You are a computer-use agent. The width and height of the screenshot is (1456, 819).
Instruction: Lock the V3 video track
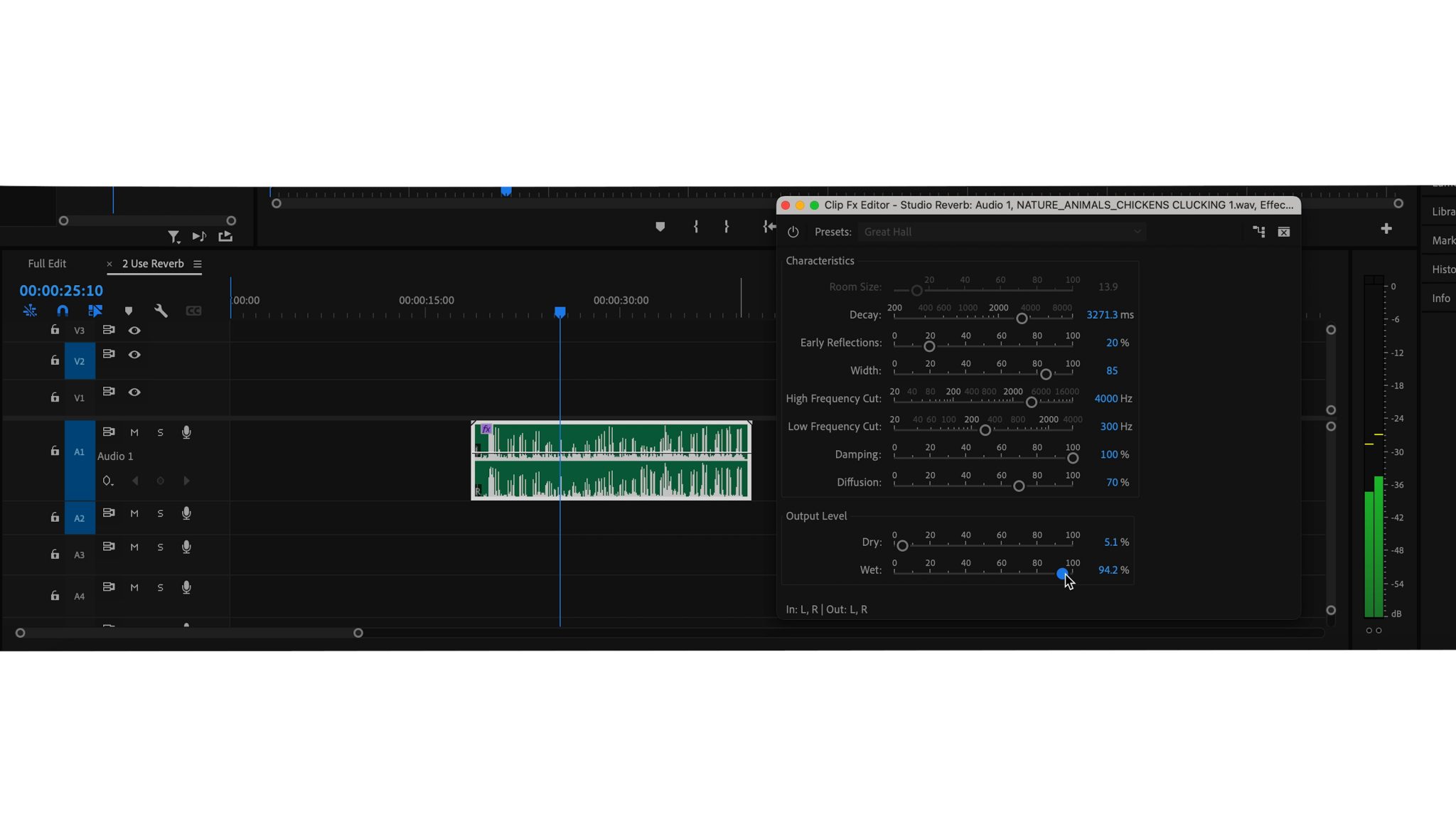[x=55, y=330]
